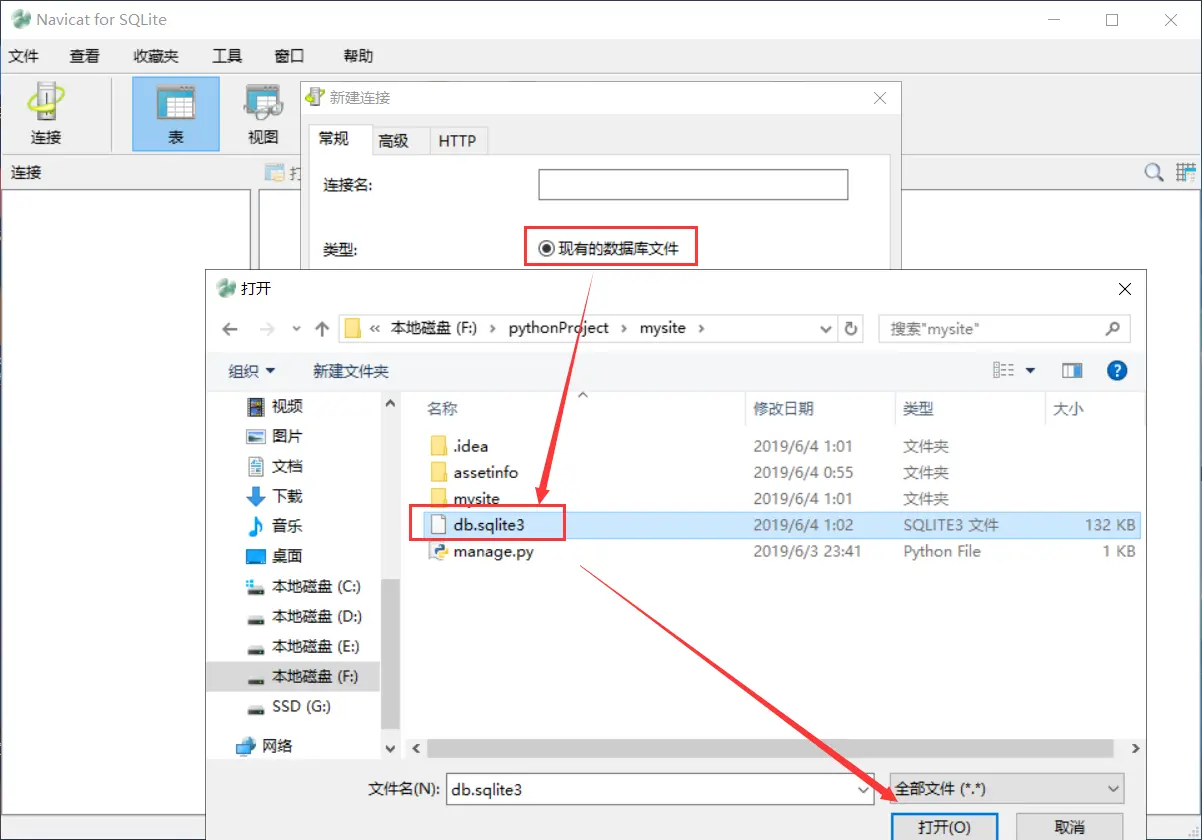The height and width of the screenshot is (840, 1202).
Task: Toggle the preview pane icon
Action: point(1072,371)
